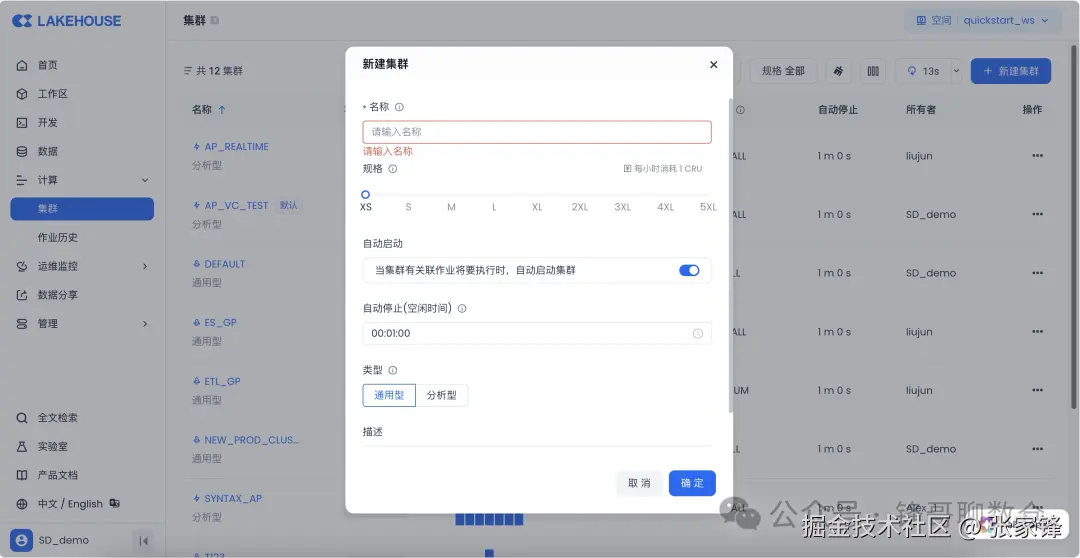Open the refresh interval dropdown arrow
Screen dimensions: 1080x558
click(956, 71)
